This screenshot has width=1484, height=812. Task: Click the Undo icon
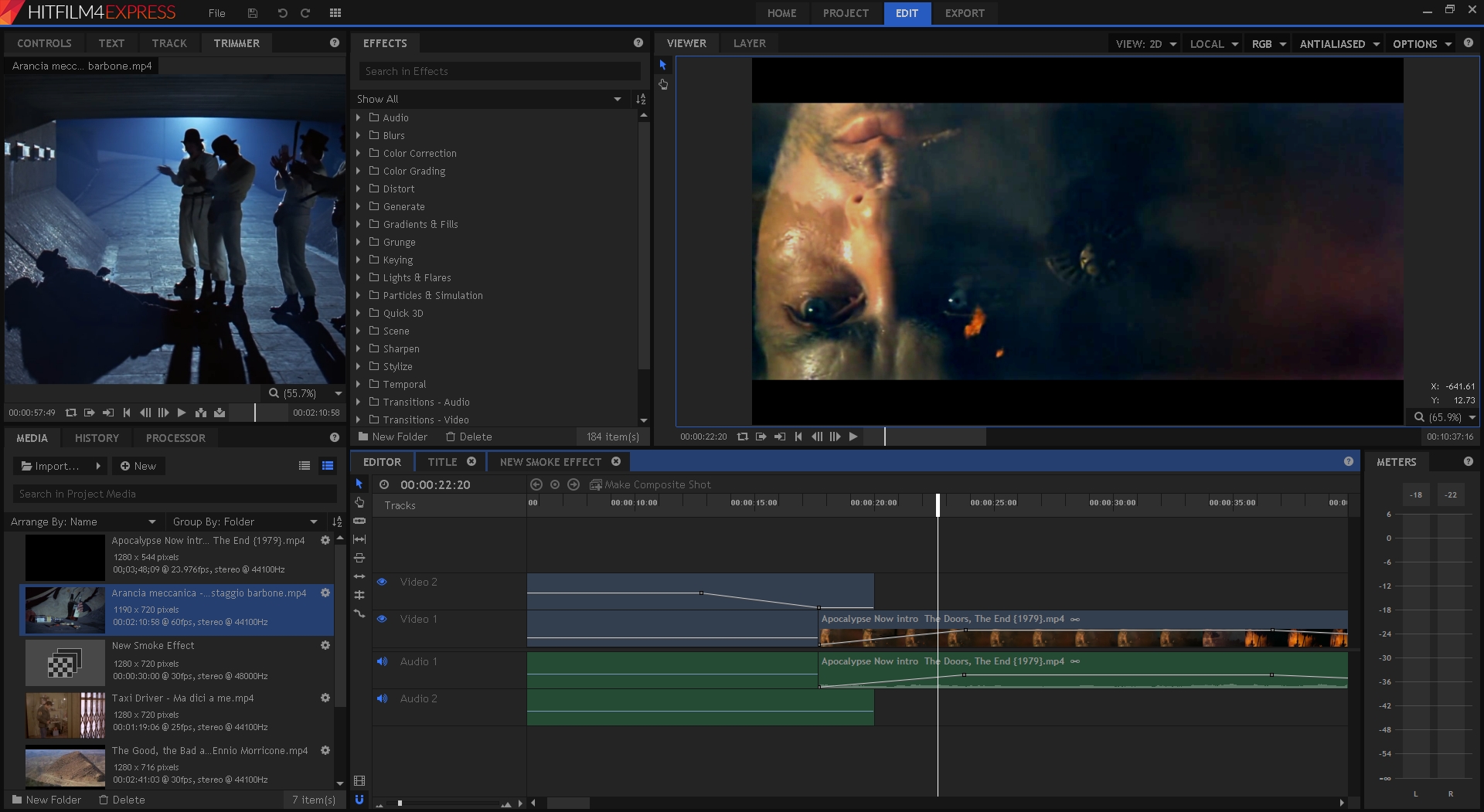coord(282,13)
